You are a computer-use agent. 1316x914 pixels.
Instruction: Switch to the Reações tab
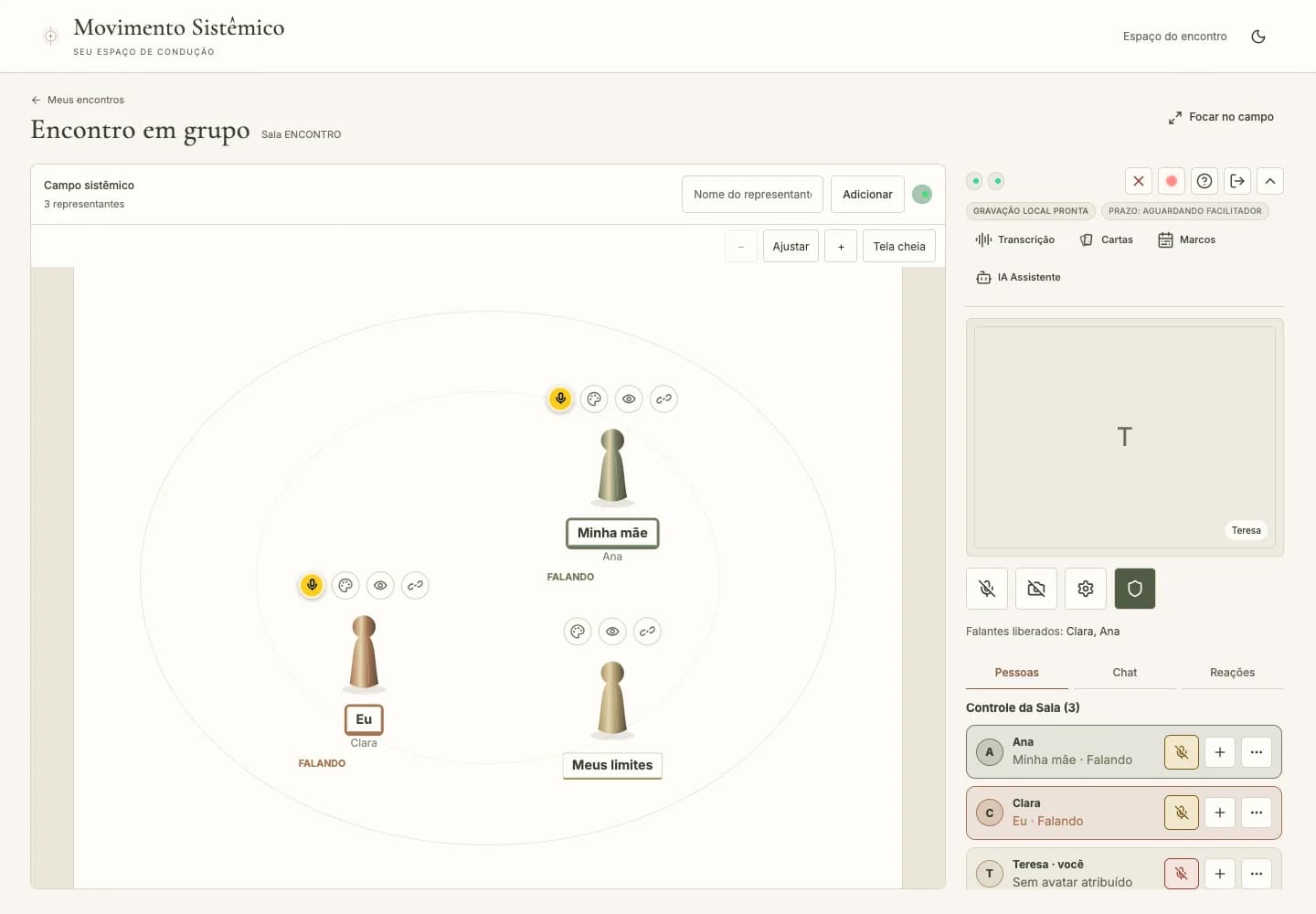[x=1232, y=673]
